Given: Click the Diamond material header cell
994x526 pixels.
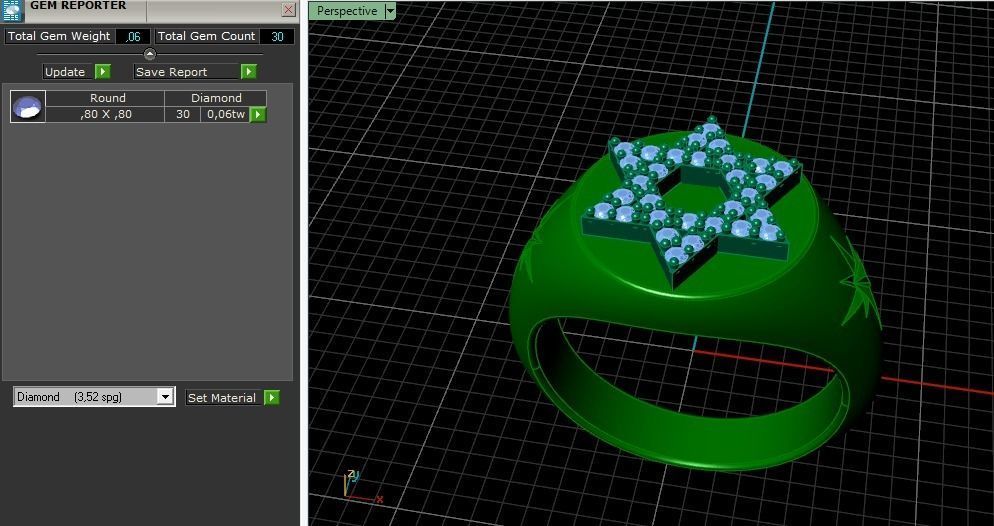Looking at the screenshot, I should [x=216, y=98].
